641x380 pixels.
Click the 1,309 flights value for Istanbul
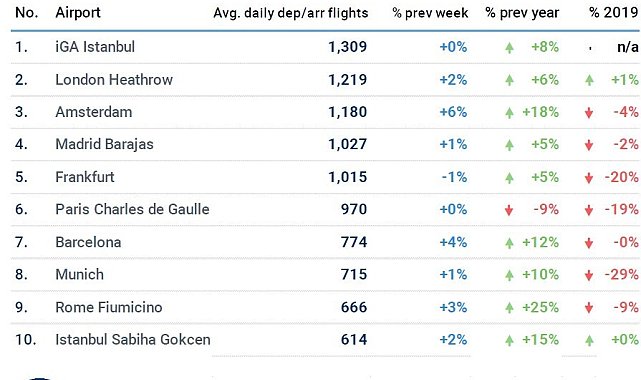coord(347,47)
